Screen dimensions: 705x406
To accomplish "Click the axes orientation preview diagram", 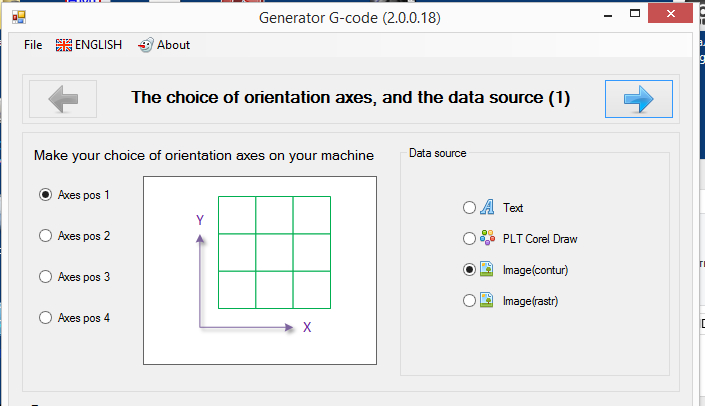I will (x=259, y=270).
